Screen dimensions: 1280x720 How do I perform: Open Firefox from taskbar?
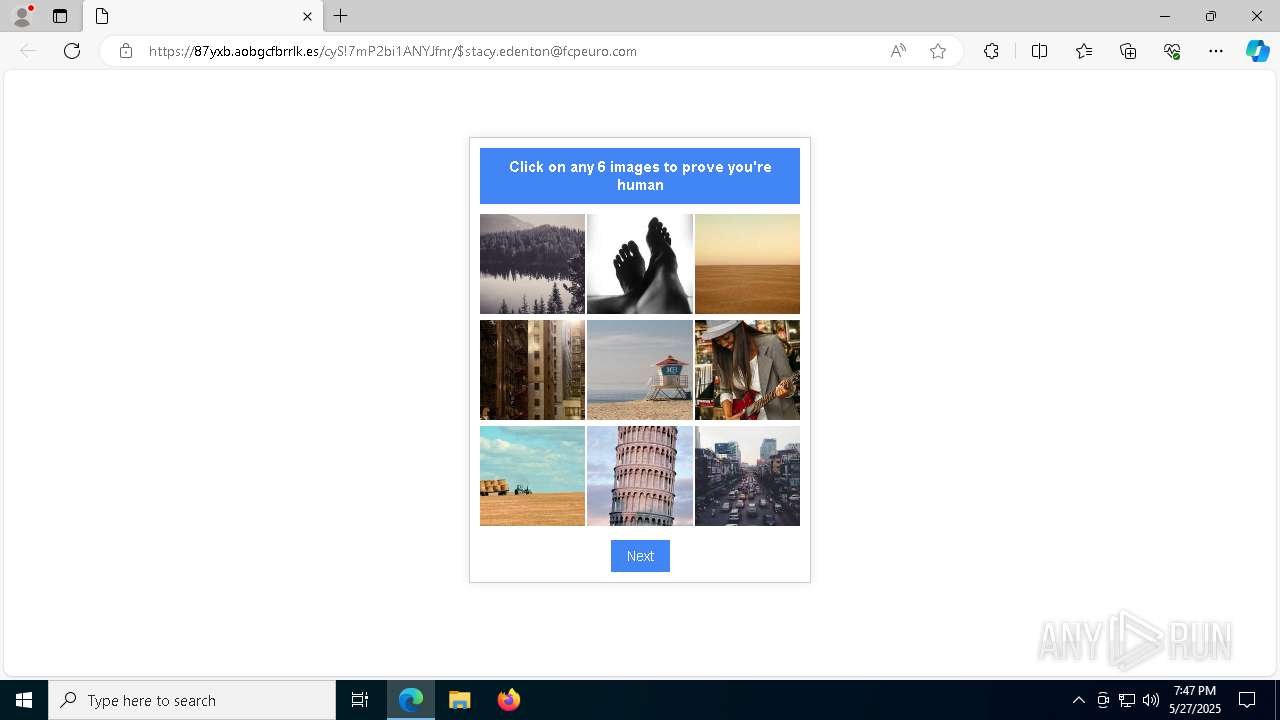[508, 700]
